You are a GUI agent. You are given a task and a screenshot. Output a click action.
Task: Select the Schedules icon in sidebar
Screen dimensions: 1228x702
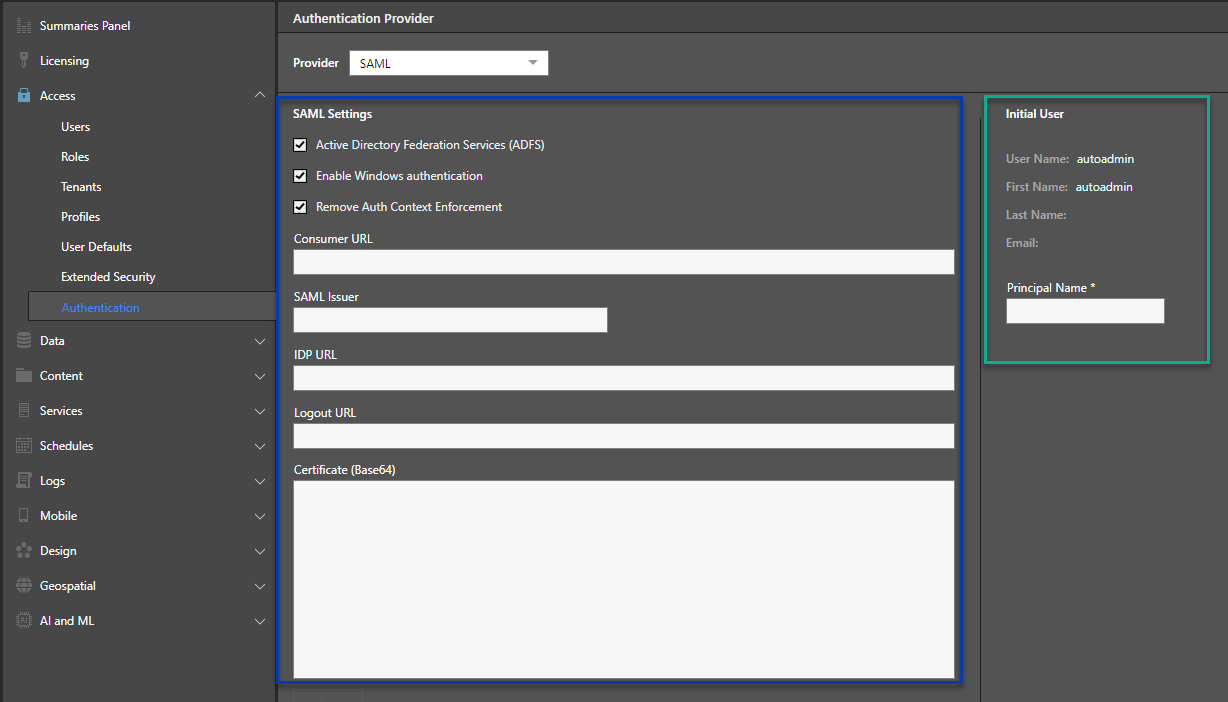tap(22, 445)
